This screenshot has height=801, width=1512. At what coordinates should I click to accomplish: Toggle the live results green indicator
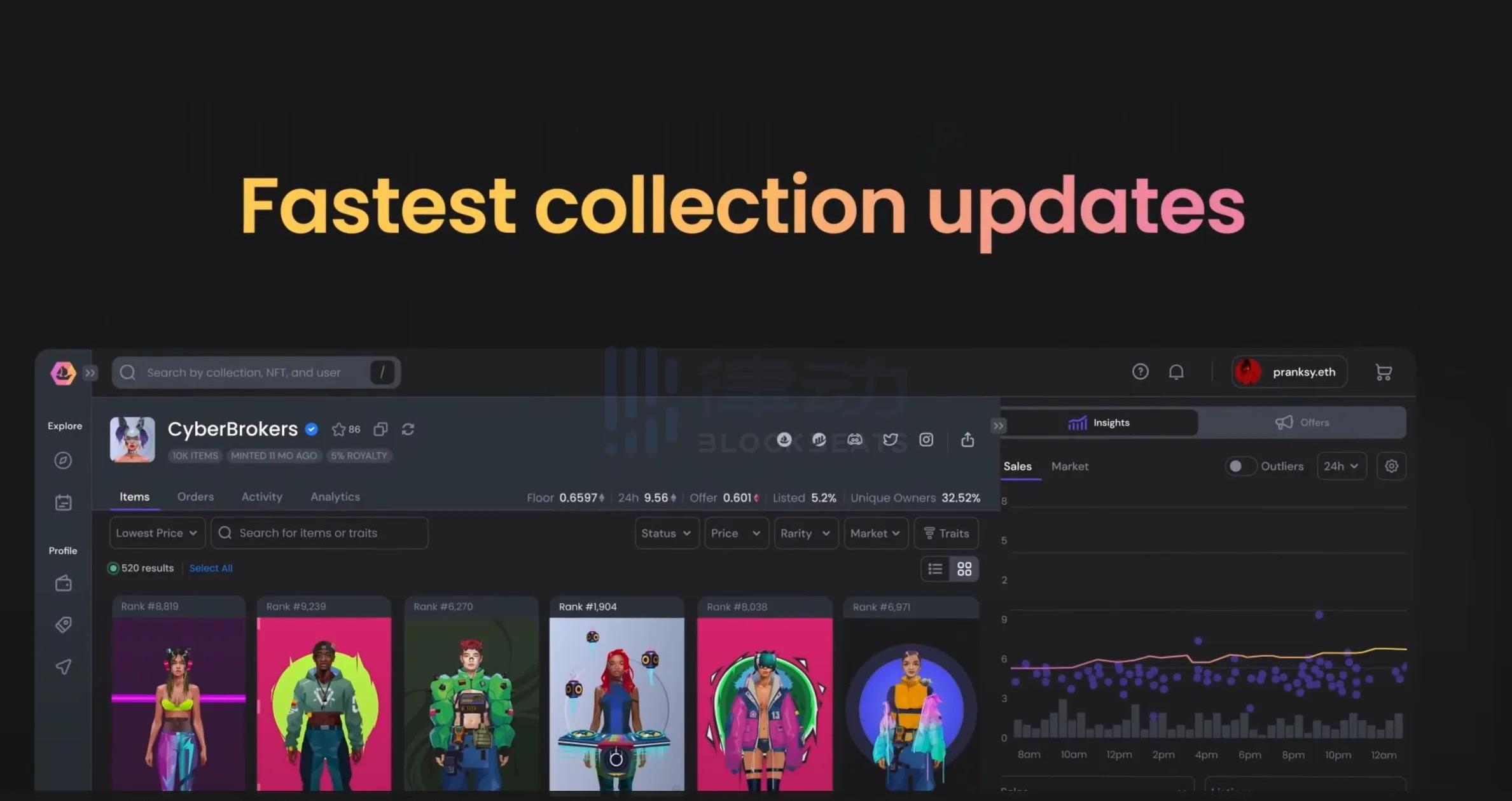point(113,568)
